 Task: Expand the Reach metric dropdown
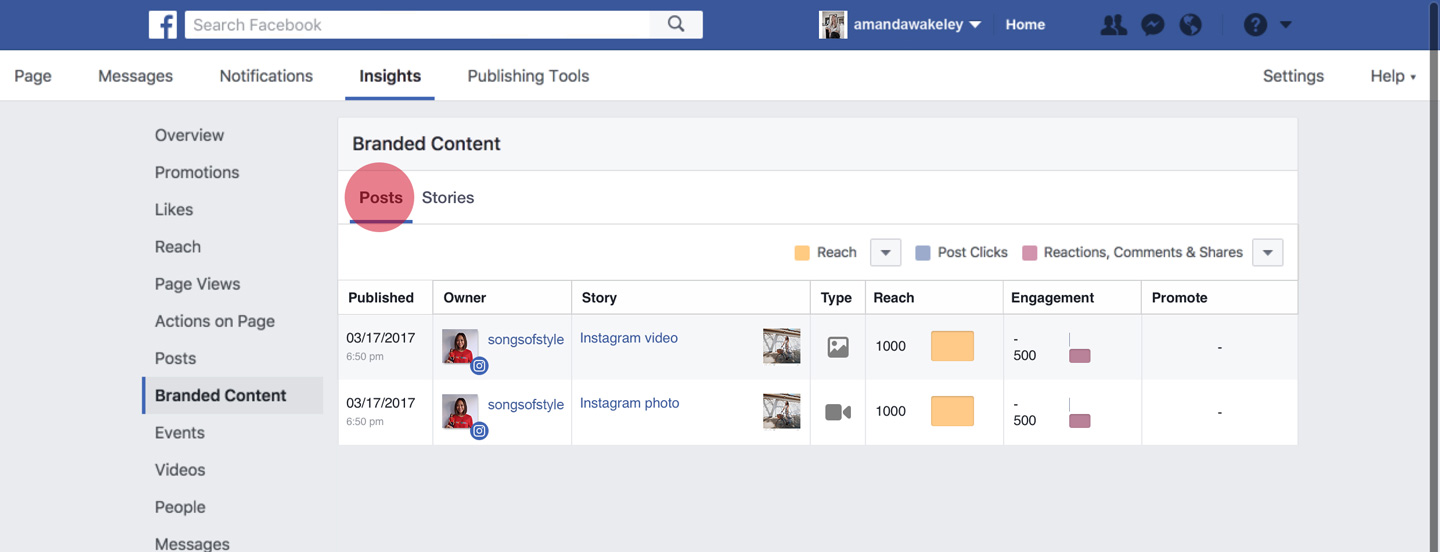point(885,253)
